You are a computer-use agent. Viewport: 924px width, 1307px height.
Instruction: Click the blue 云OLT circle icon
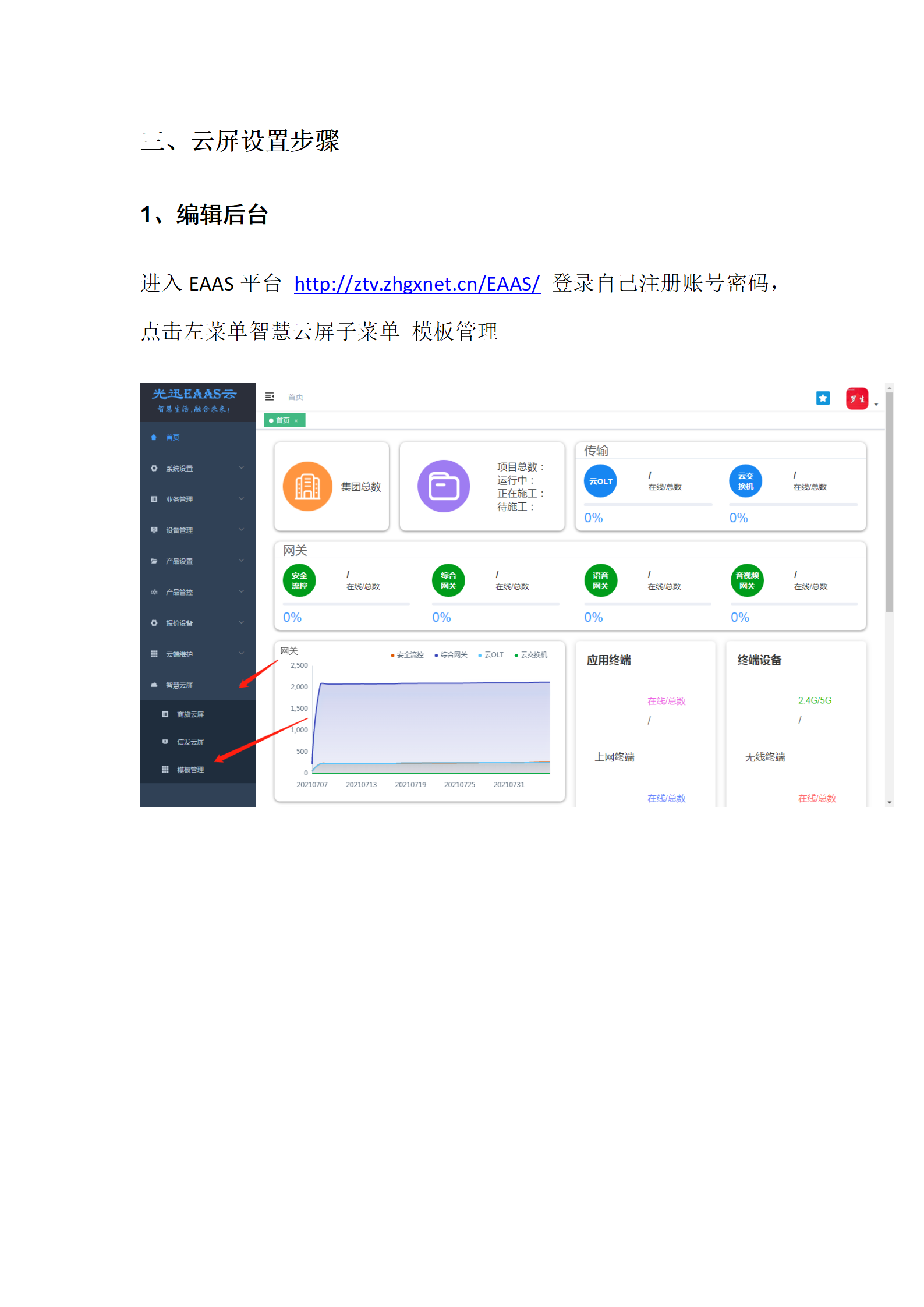point(600,481)
